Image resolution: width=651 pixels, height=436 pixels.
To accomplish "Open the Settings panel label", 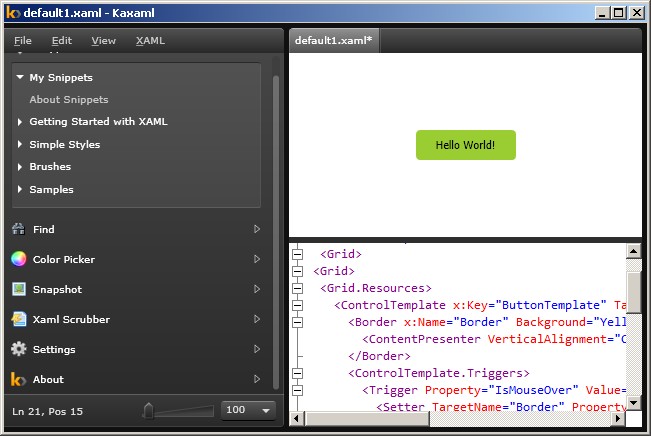I will 54,350.
